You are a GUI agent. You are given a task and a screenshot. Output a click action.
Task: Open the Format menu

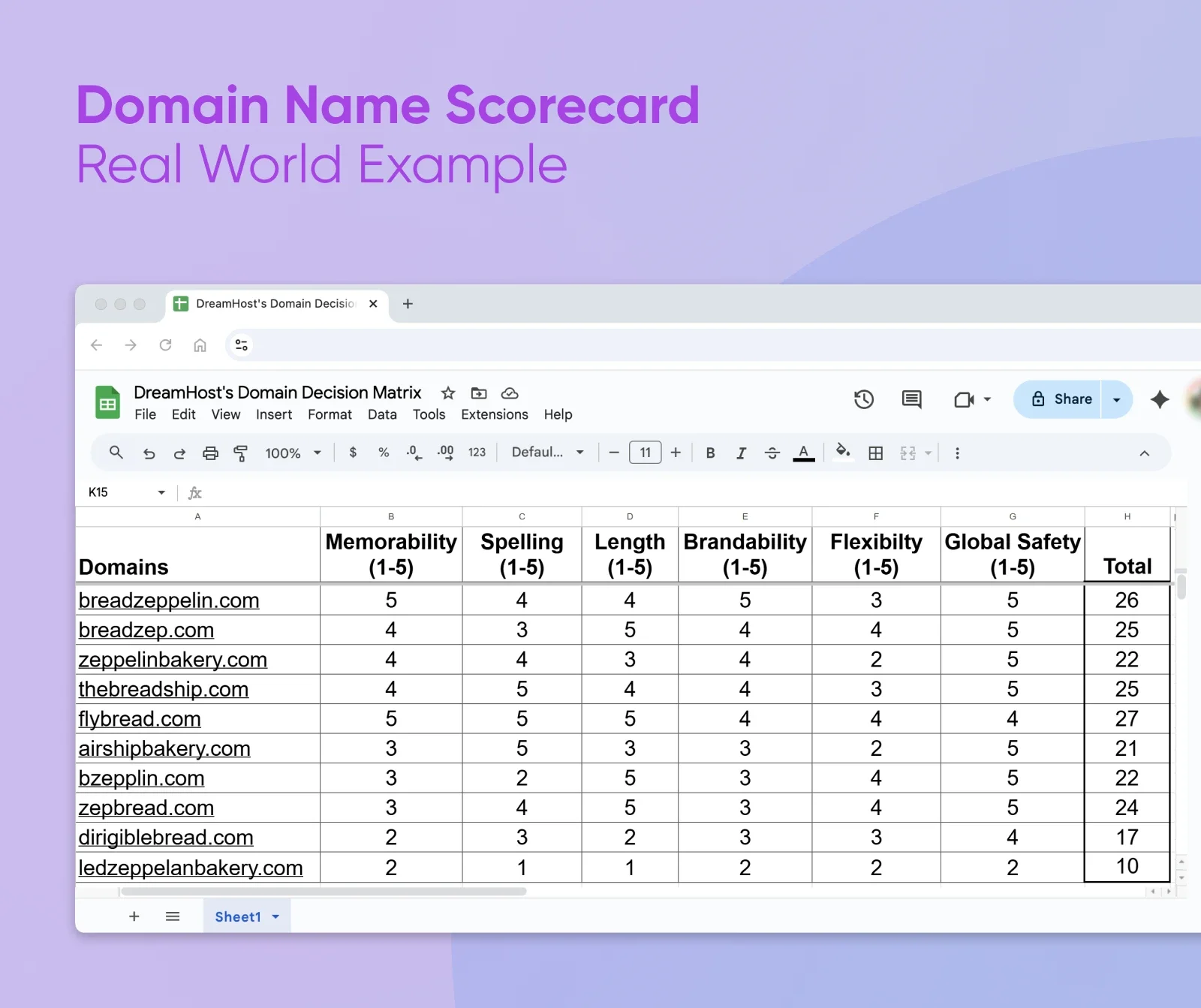(330, 414)
